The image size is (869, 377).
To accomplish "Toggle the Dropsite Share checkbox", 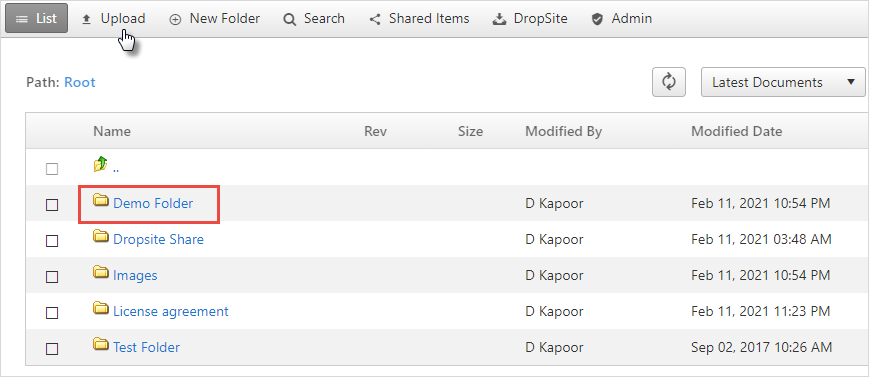I will tap(52, 241).
